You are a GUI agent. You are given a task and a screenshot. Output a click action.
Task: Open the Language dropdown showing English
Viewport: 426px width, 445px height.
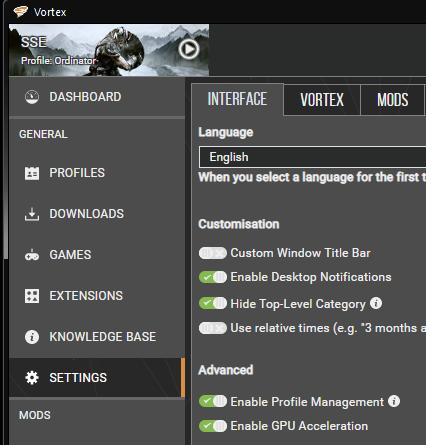coord(312,157)
